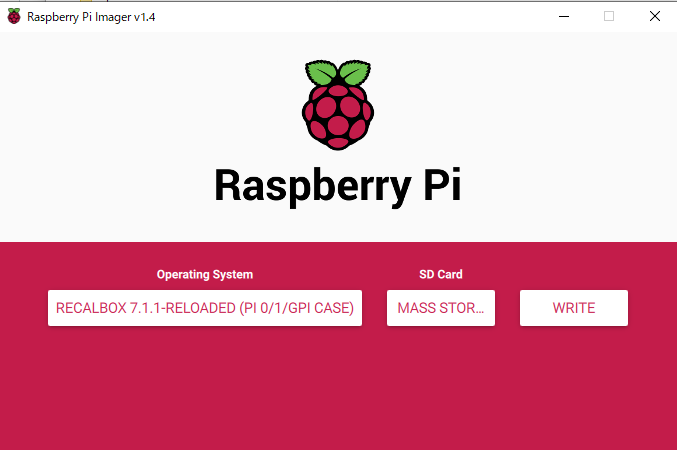Choose SD card via MASS STOR... button
Image resolution: width=677 pixels, height=450 pixels.
pos(441,308)
